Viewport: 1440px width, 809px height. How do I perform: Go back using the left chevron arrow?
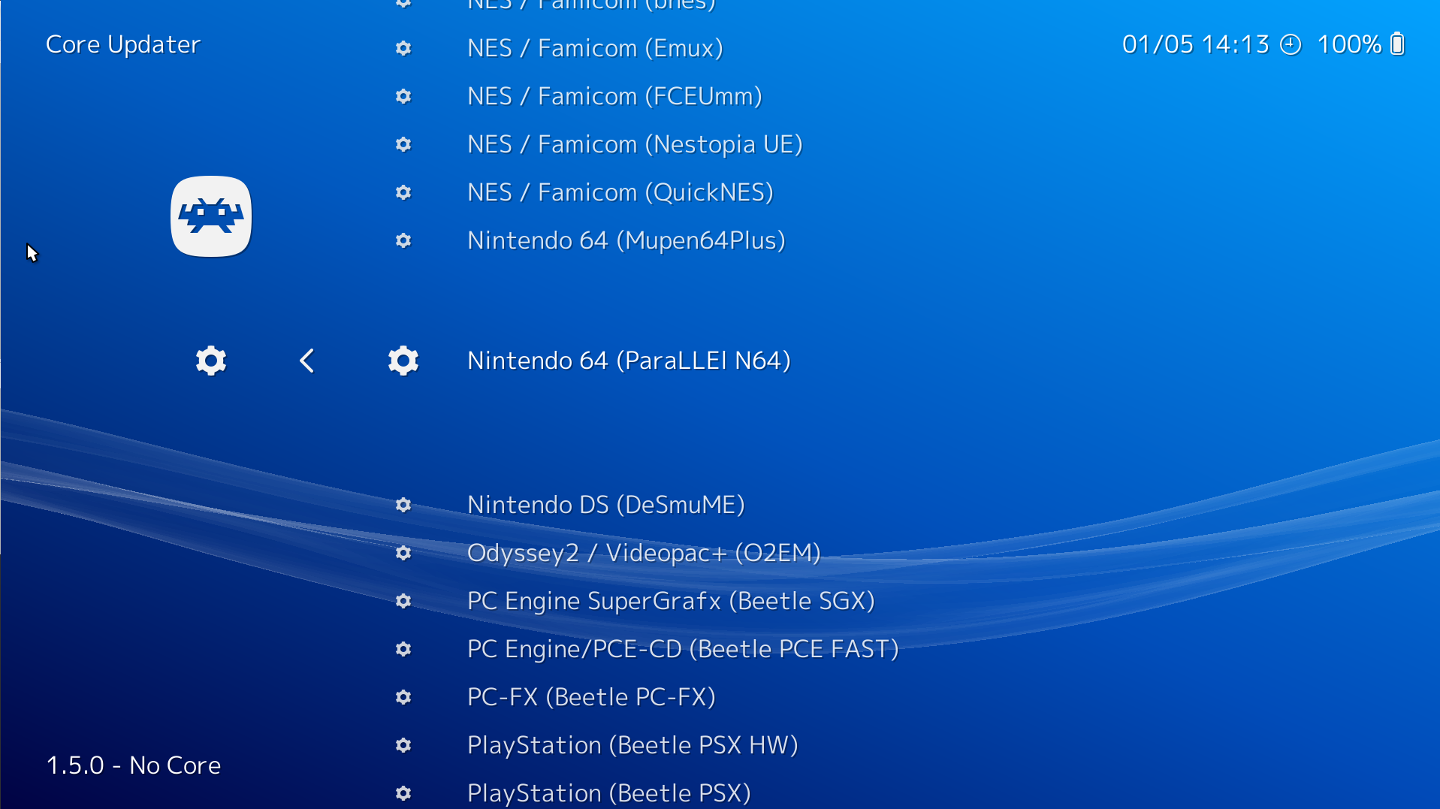(x=307, y=360)
